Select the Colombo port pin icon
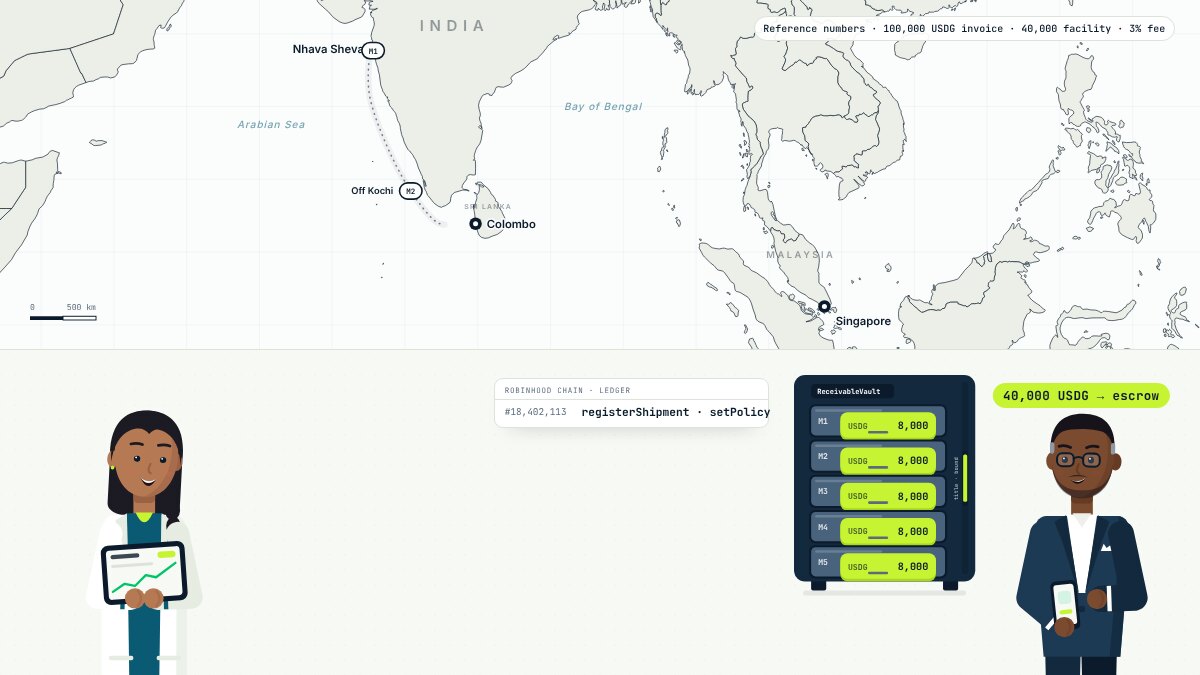Screen dimensions: 1200x675 476,224
